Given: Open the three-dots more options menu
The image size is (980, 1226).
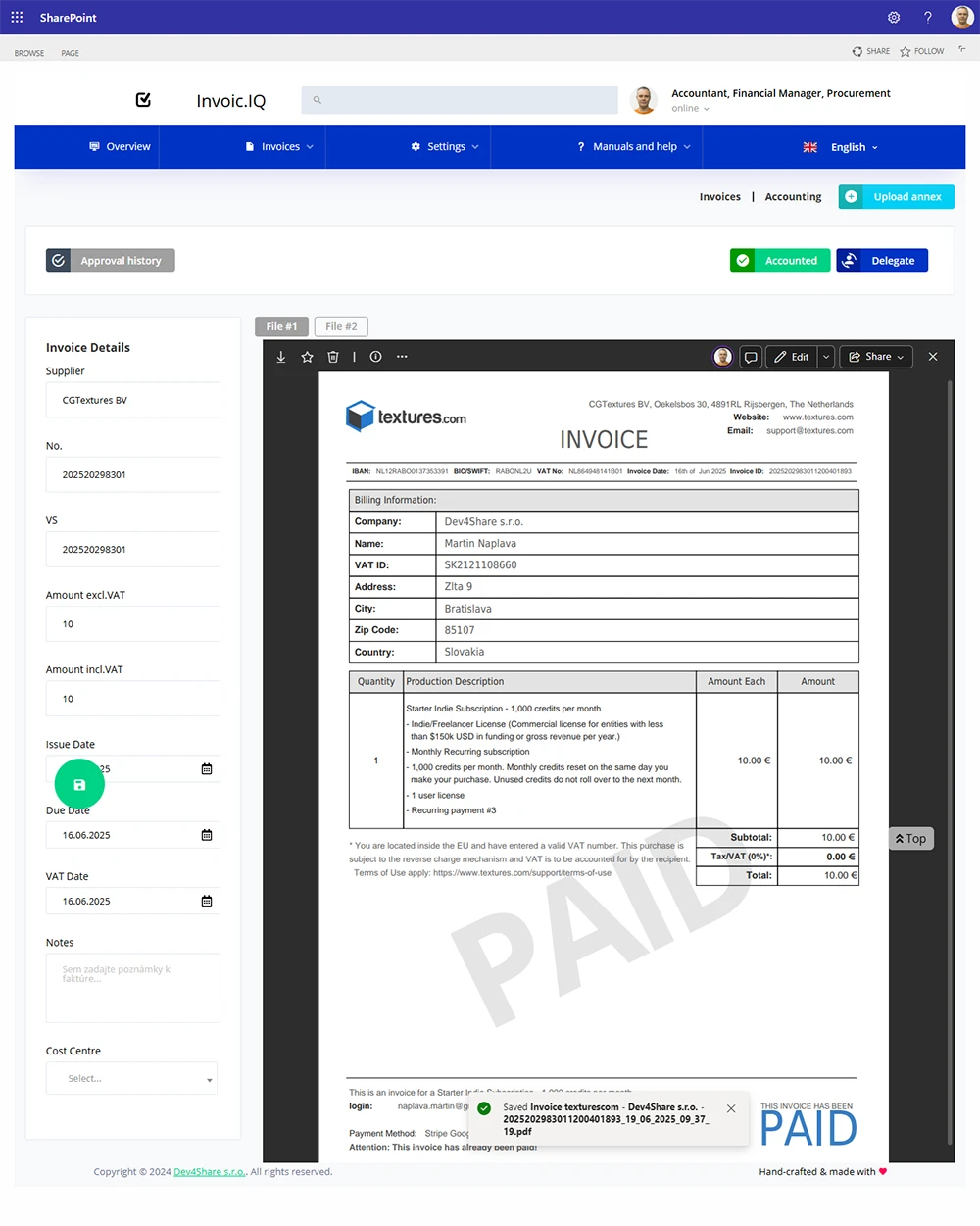Looking at the screenshot, I should [402, 357].
